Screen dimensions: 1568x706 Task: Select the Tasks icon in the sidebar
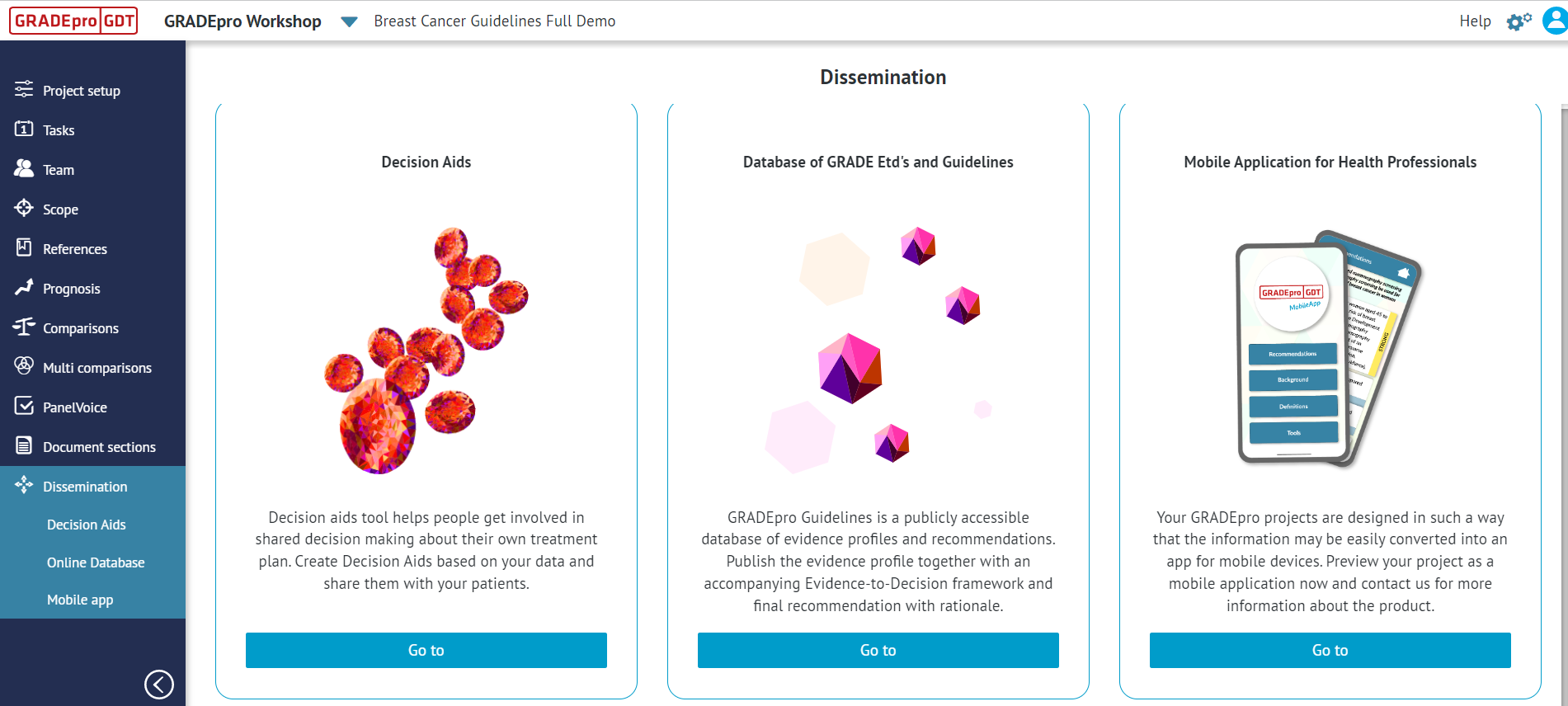click(23, 129)
